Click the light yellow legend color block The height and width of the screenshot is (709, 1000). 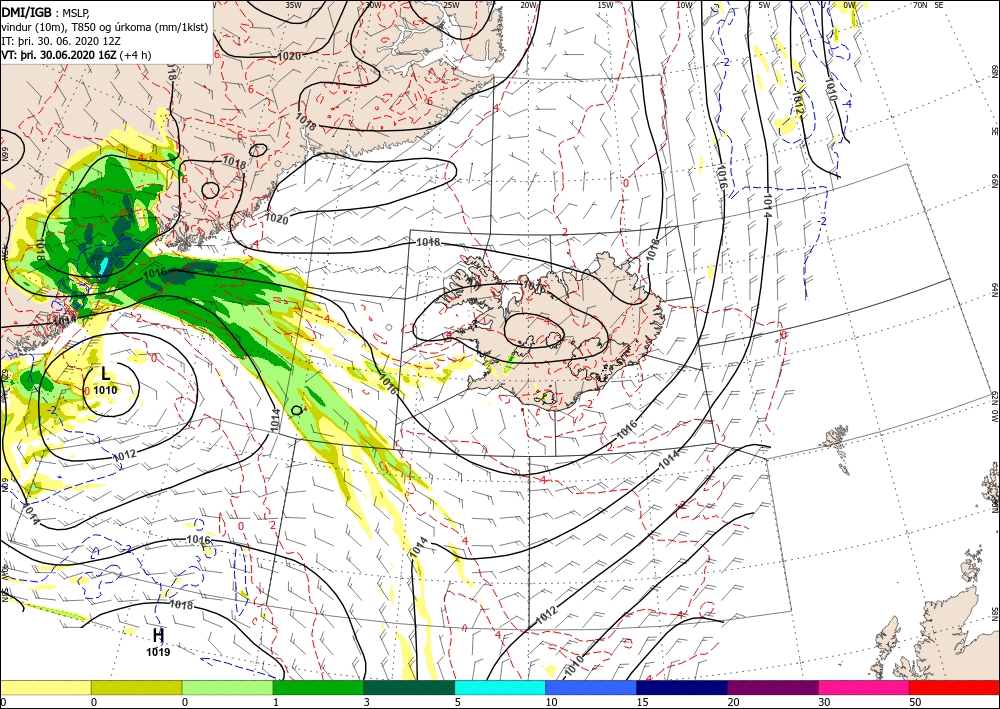coord(45,687)
